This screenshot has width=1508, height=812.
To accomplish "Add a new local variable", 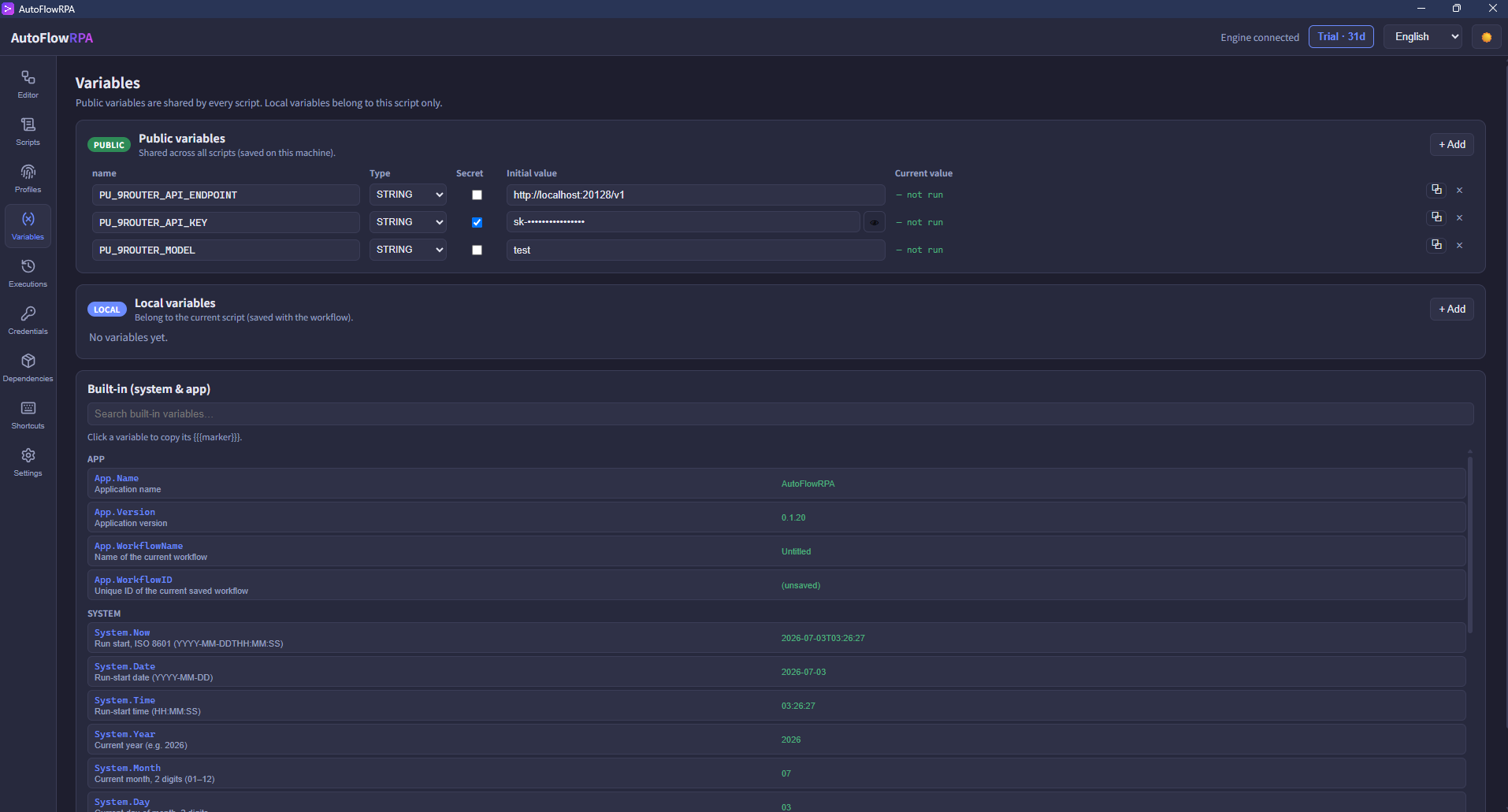I will pyautogui.click(x=1451, y=309).
